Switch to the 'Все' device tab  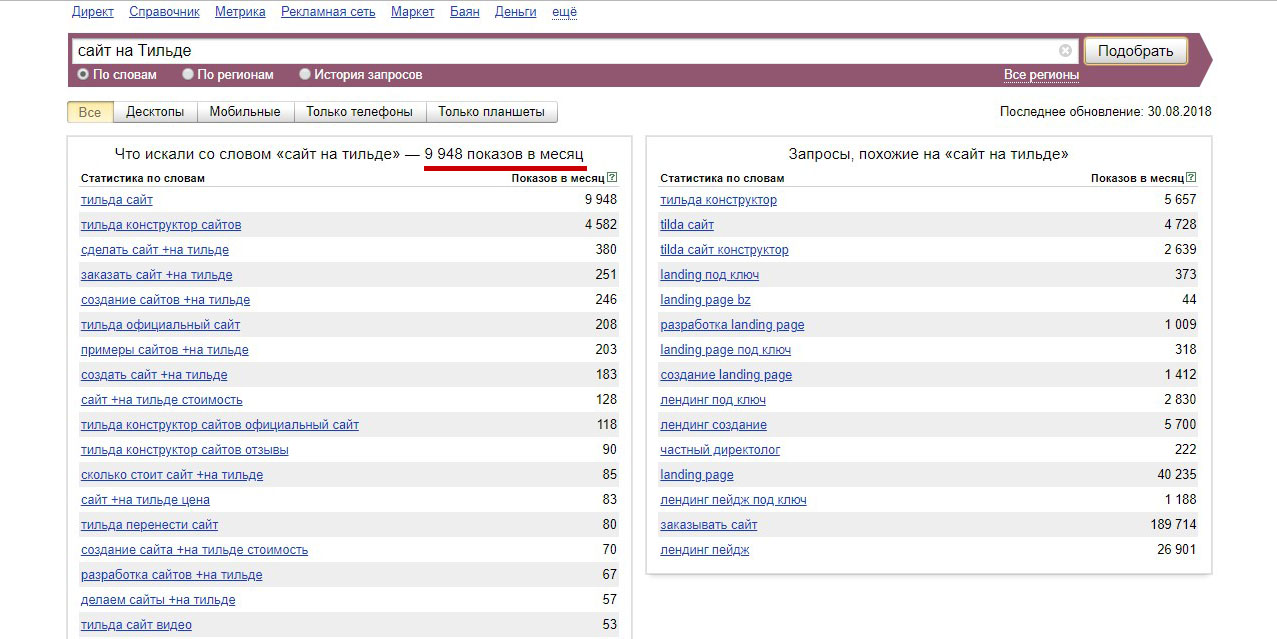coord(90,112)
